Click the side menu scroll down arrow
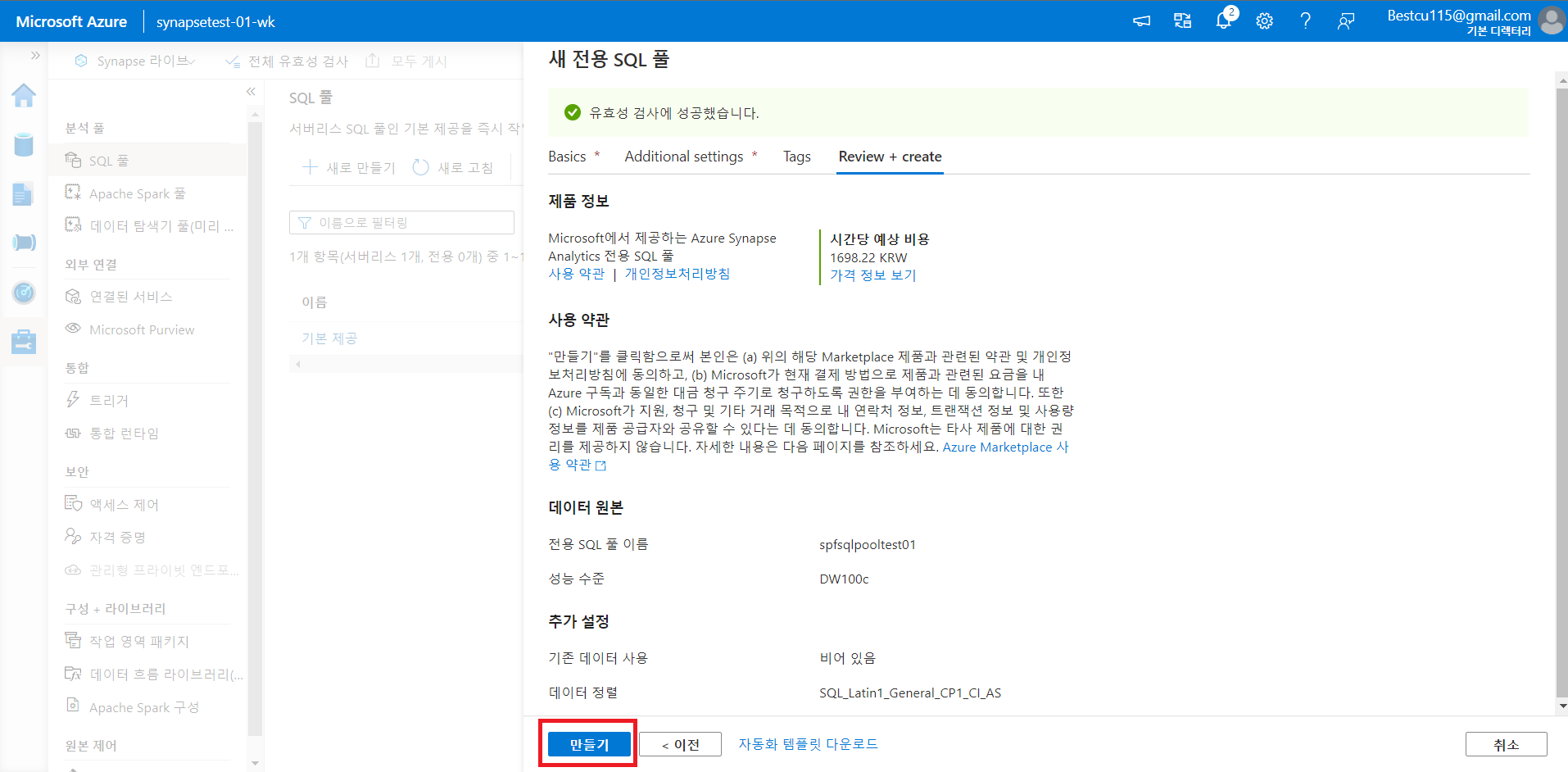The height and width of the screenshot is (772, 1568). [x=255, y=763]
